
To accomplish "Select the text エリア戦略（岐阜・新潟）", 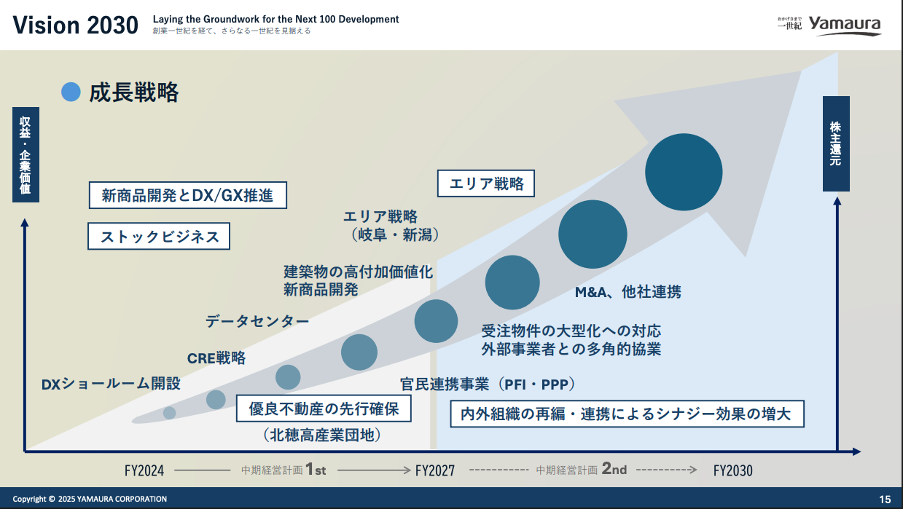I will 393,225.
